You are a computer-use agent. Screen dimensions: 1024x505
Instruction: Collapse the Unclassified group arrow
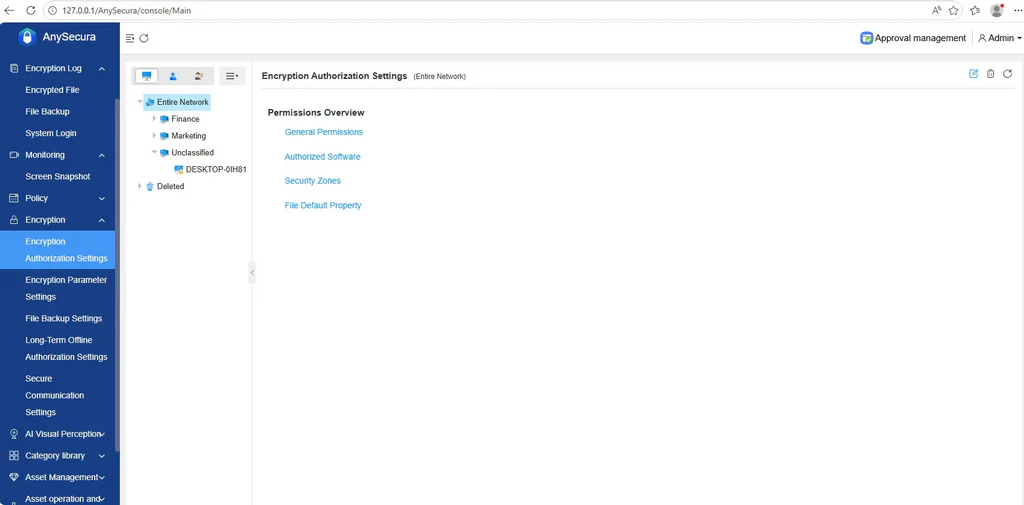pos(154,152)
